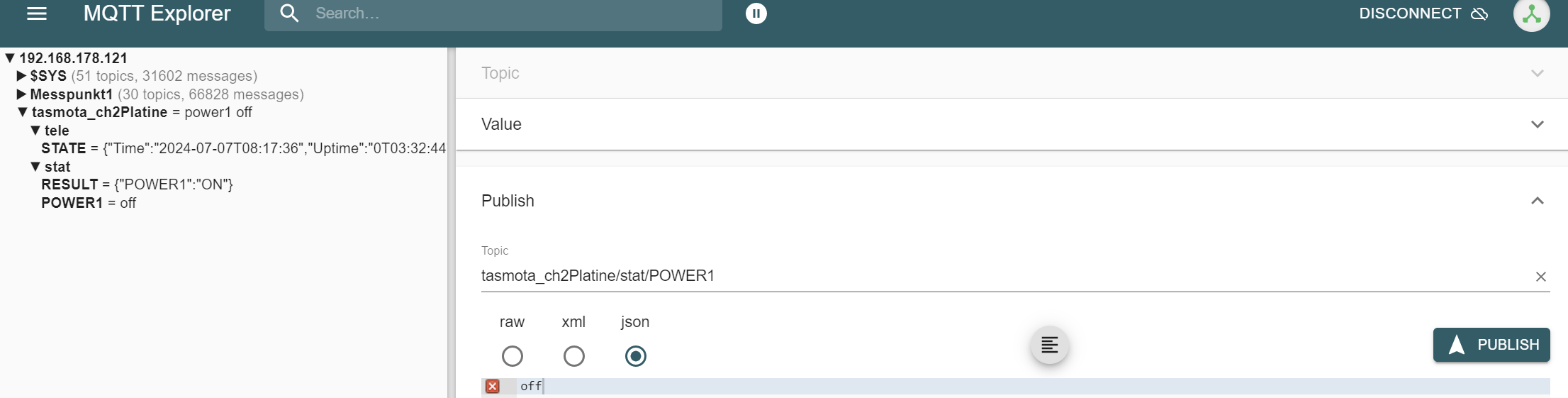Collapse the tasmota_ch2Platine topic
1568x398 pixels.
click(23, 112)
